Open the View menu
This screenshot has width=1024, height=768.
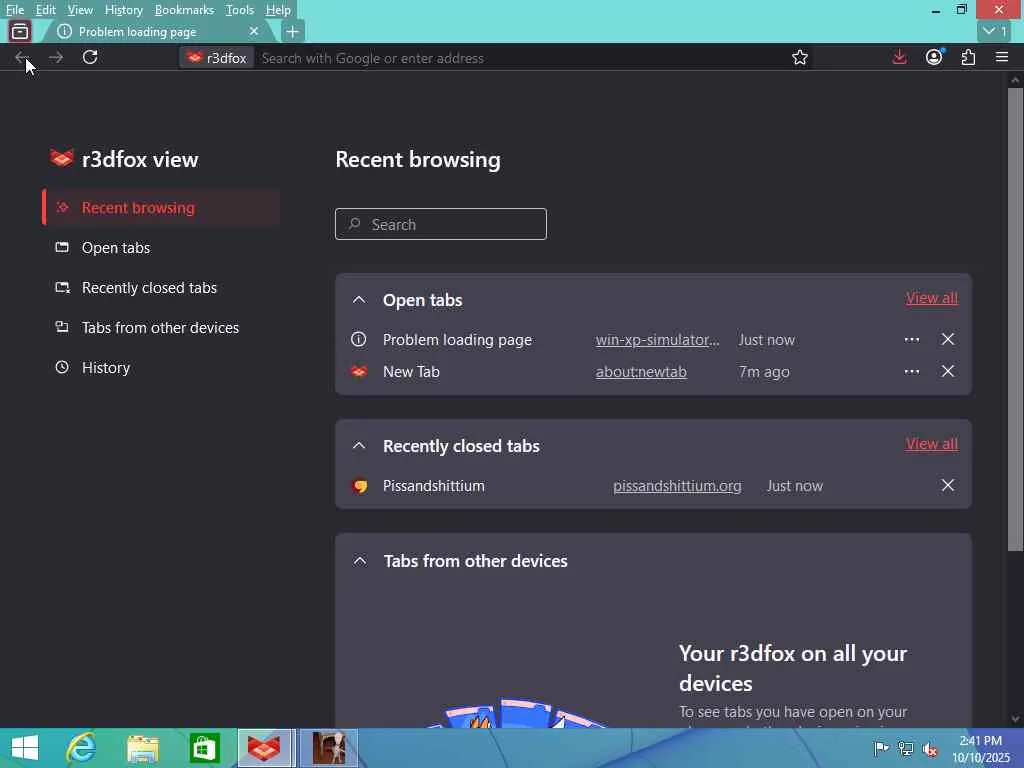[80, 10]
